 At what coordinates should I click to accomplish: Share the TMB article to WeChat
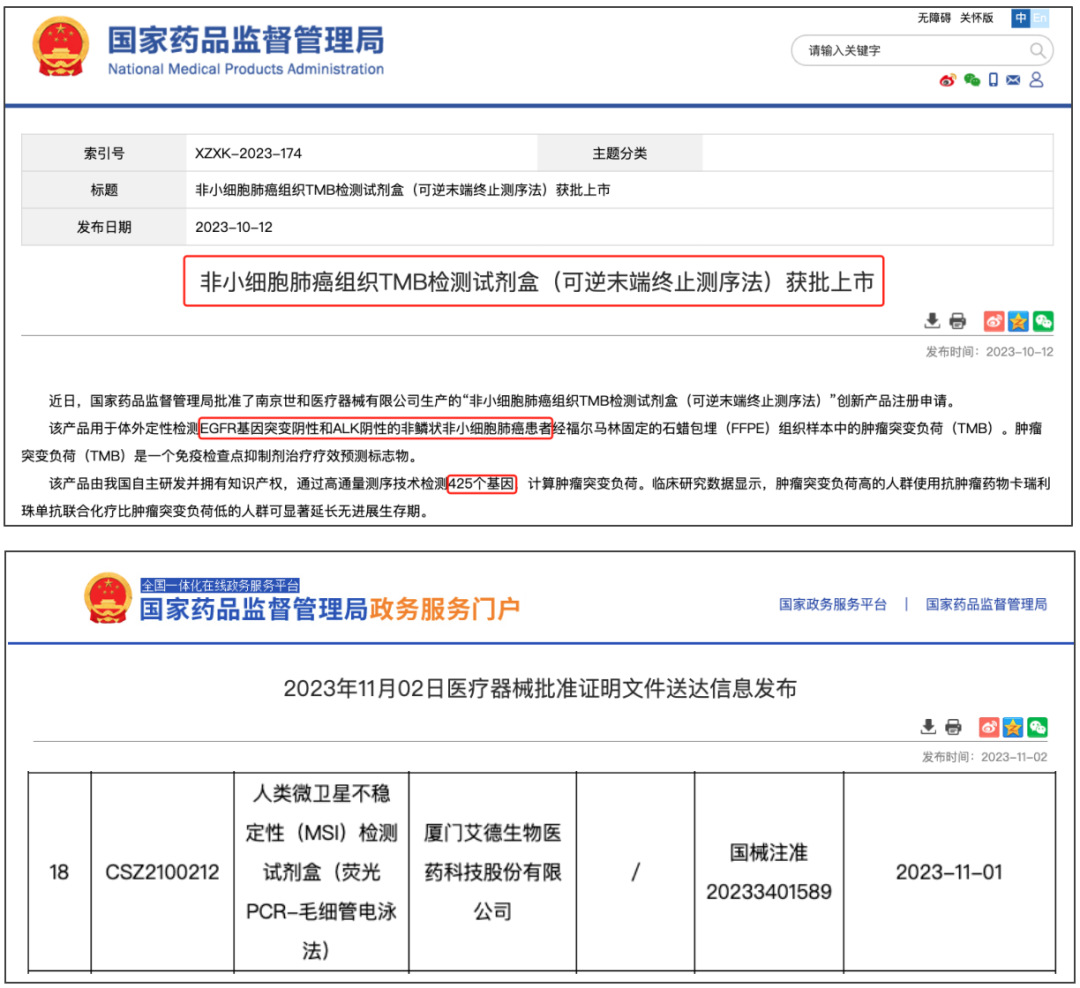pyautogui.click(x=1043, y=321)
